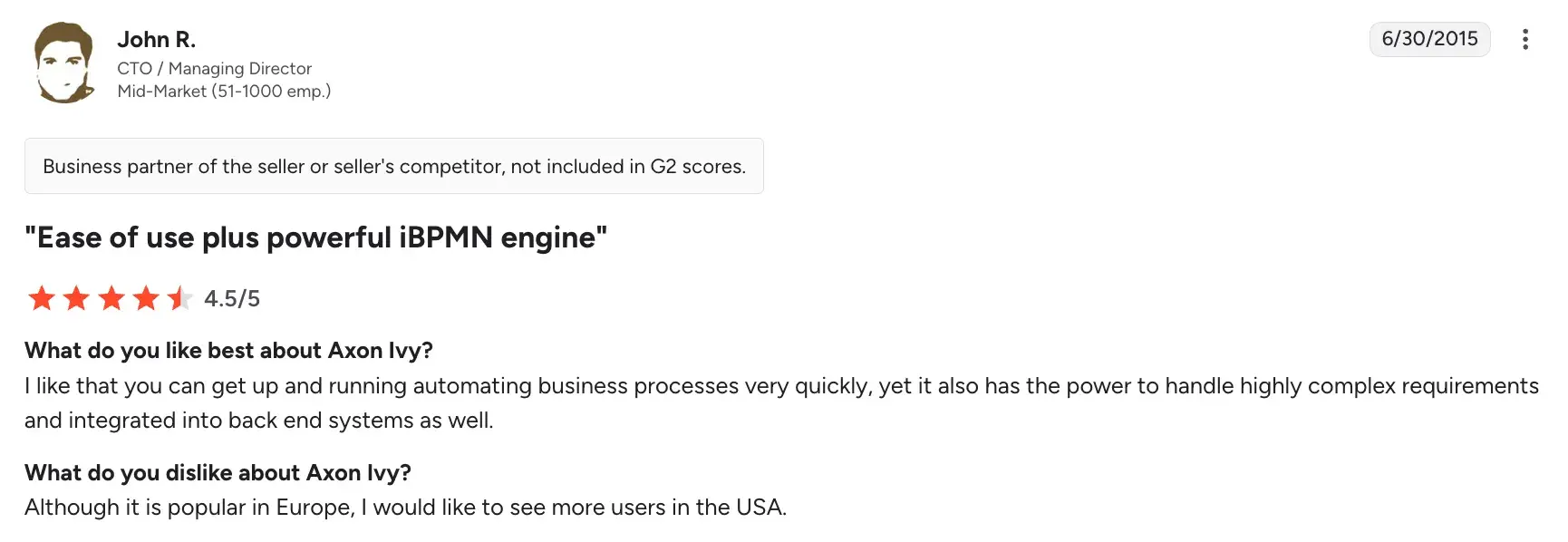This screenshot has width=1568, height=542.
Task: Click "What do you dislike about Axon Ivy?" heading
Action: pyautogui.click(x=218, y=473)
